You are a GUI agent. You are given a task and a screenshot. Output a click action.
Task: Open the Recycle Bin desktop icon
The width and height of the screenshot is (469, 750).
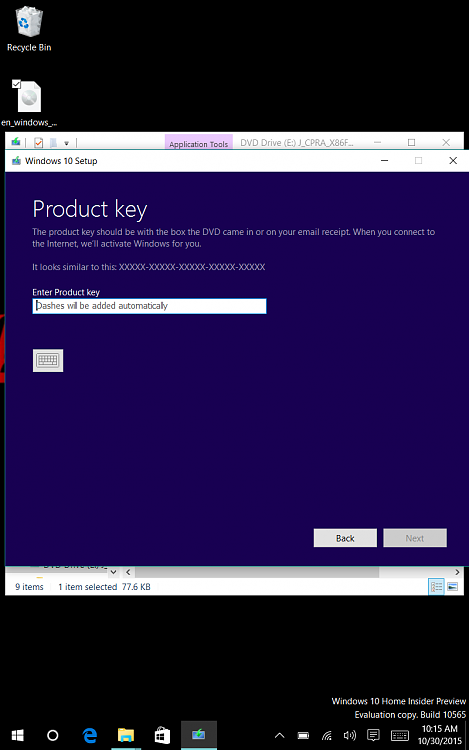[x=29, y=29]
